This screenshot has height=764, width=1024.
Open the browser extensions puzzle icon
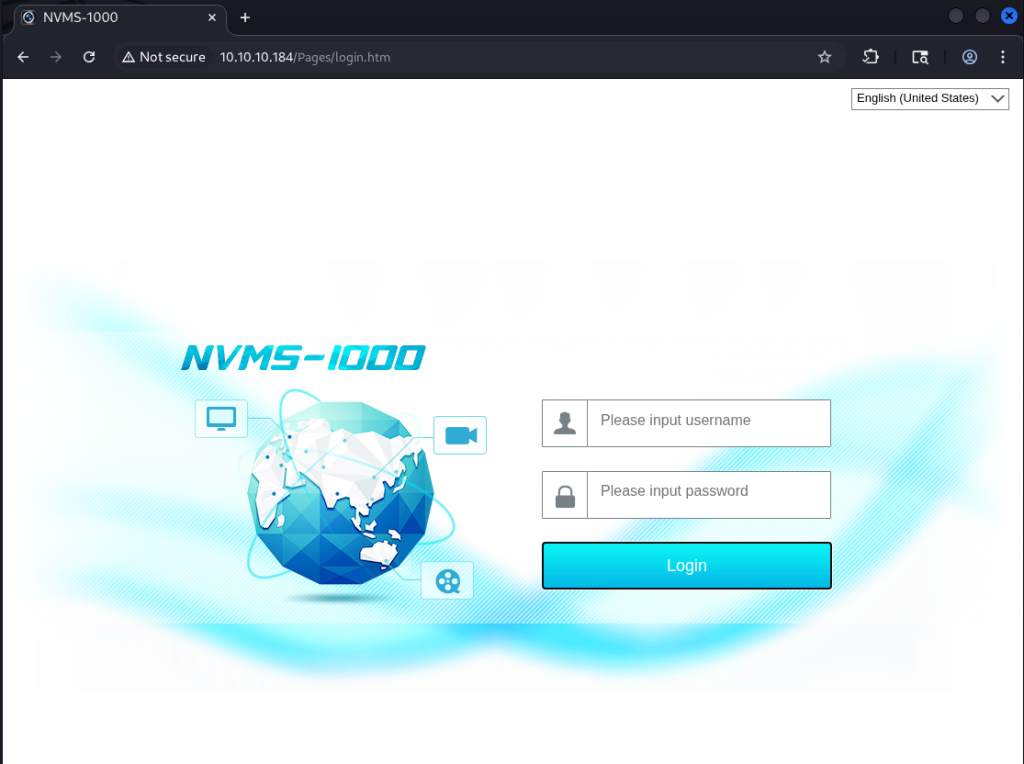click(871, 57)
